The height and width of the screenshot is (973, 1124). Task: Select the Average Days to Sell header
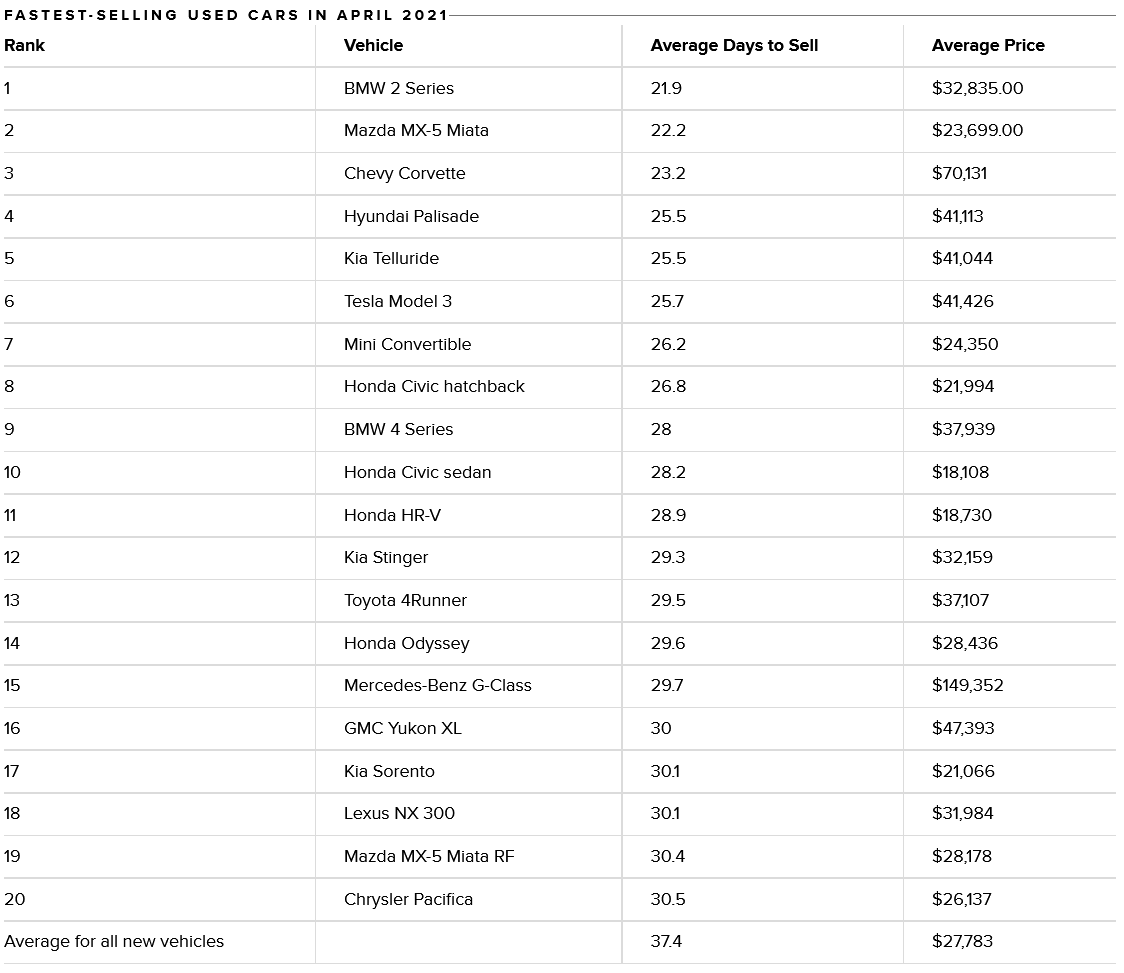(x=734, y=45)
